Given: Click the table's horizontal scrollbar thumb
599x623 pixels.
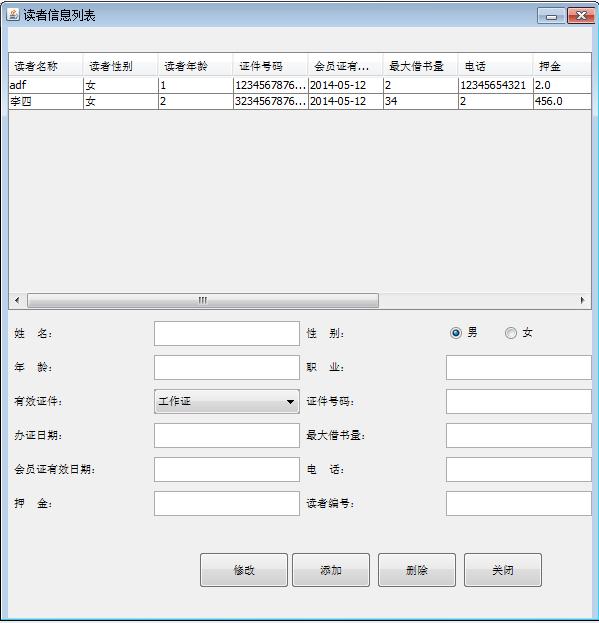Looking at the screenshot, I should (x=203, y=300).
